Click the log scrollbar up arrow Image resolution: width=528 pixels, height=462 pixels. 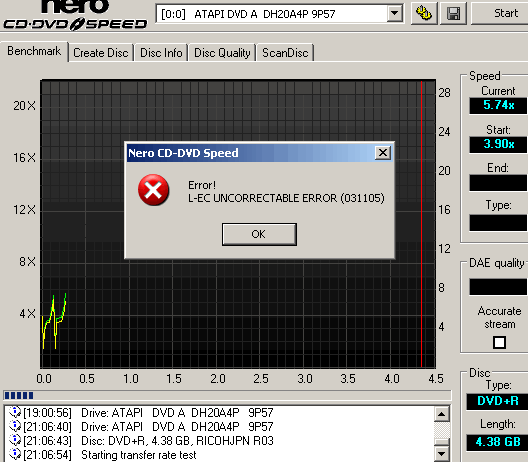coord(442,414)
